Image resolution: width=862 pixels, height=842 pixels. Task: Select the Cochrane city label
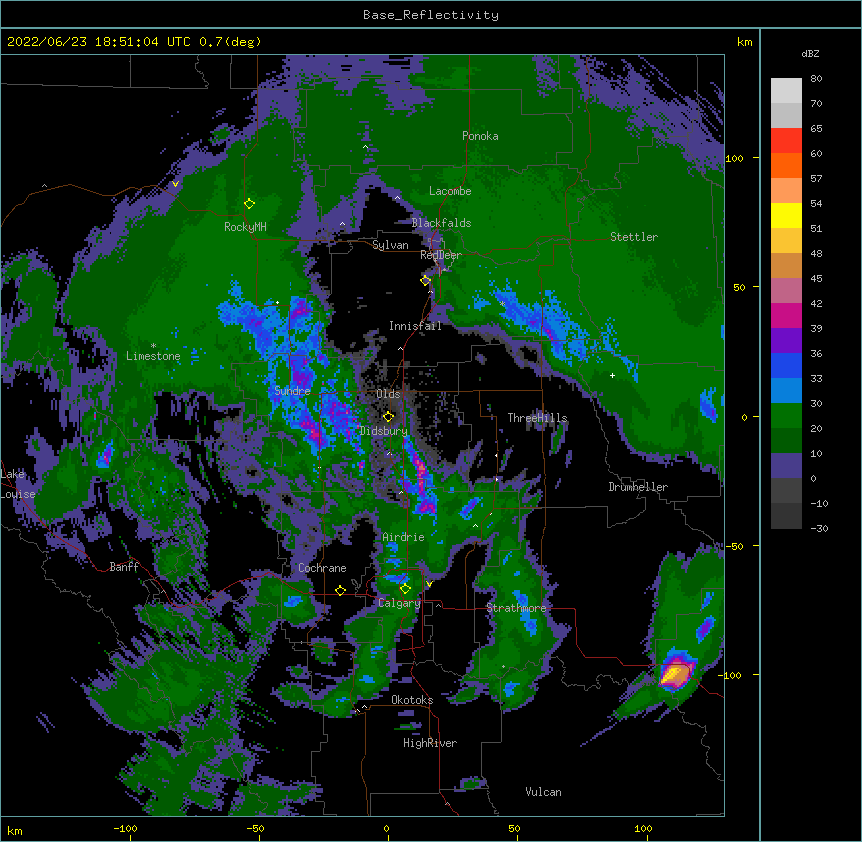coord(322,568)
